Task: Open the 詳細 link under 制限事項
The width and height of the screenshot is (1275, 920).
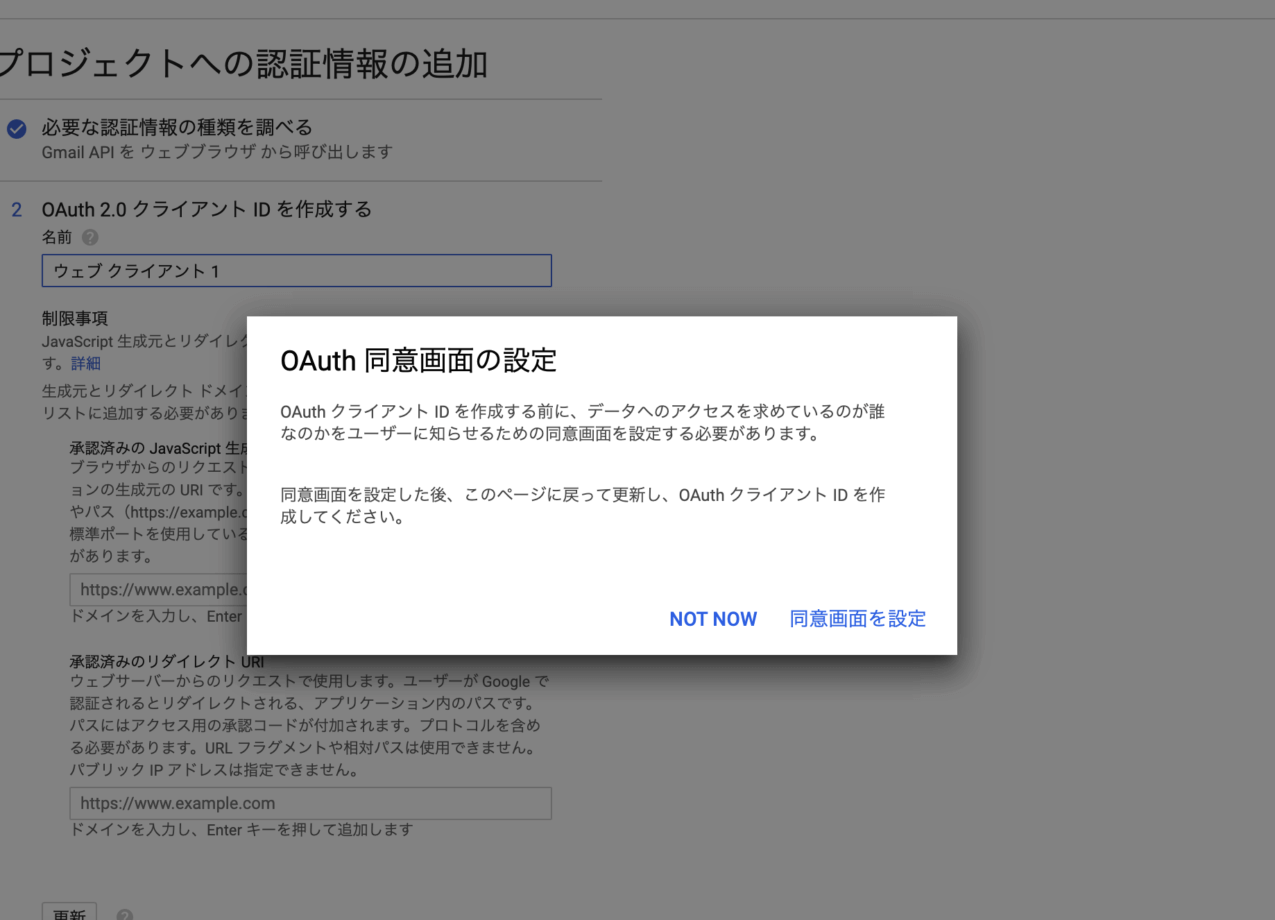Action: [x=86, y=363]
